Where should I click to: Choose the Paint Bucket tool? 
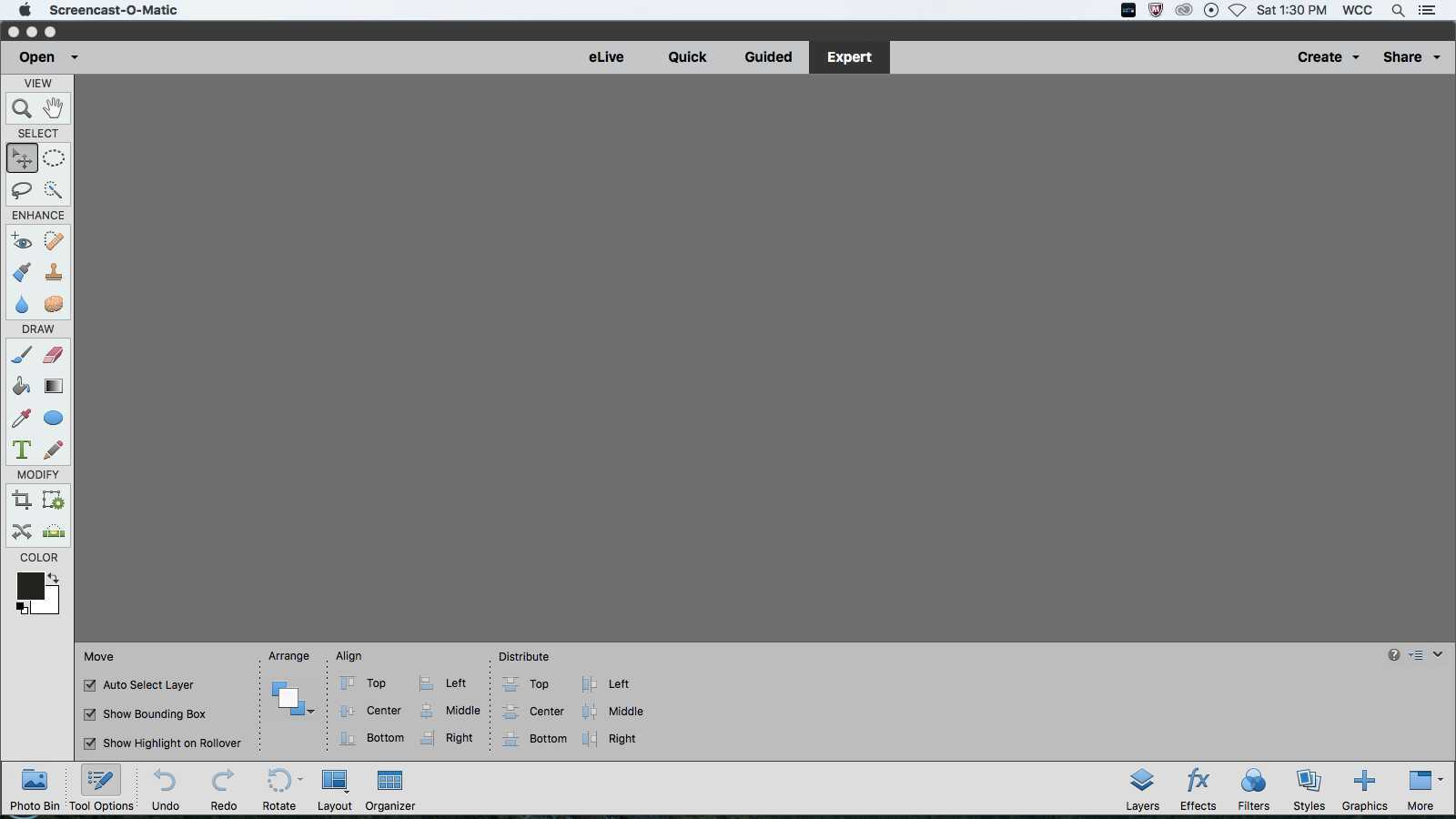pyautogui.click(x=22, y=387)
